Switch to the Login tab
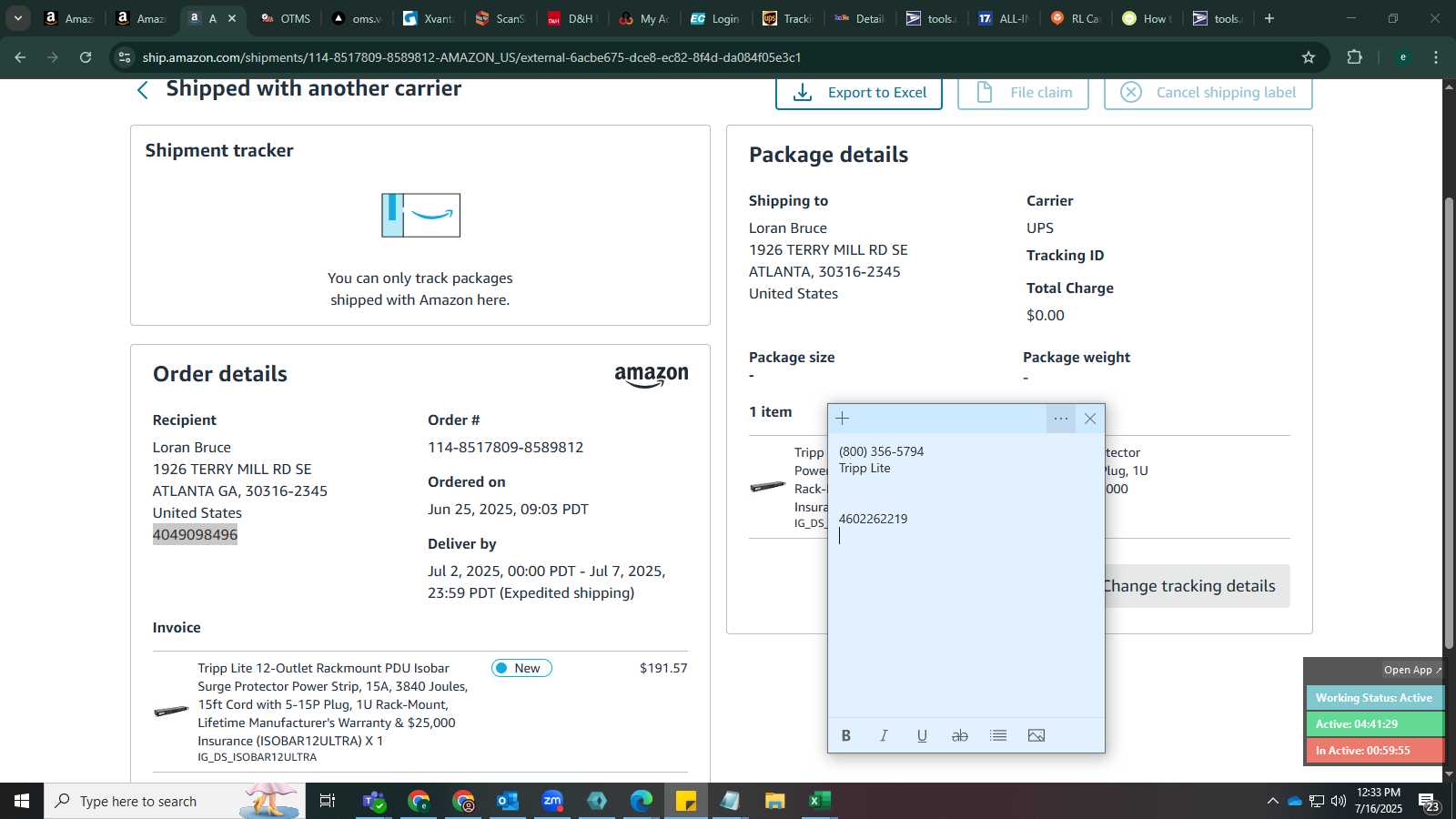 pyautogui.click(x=715, y=18)
